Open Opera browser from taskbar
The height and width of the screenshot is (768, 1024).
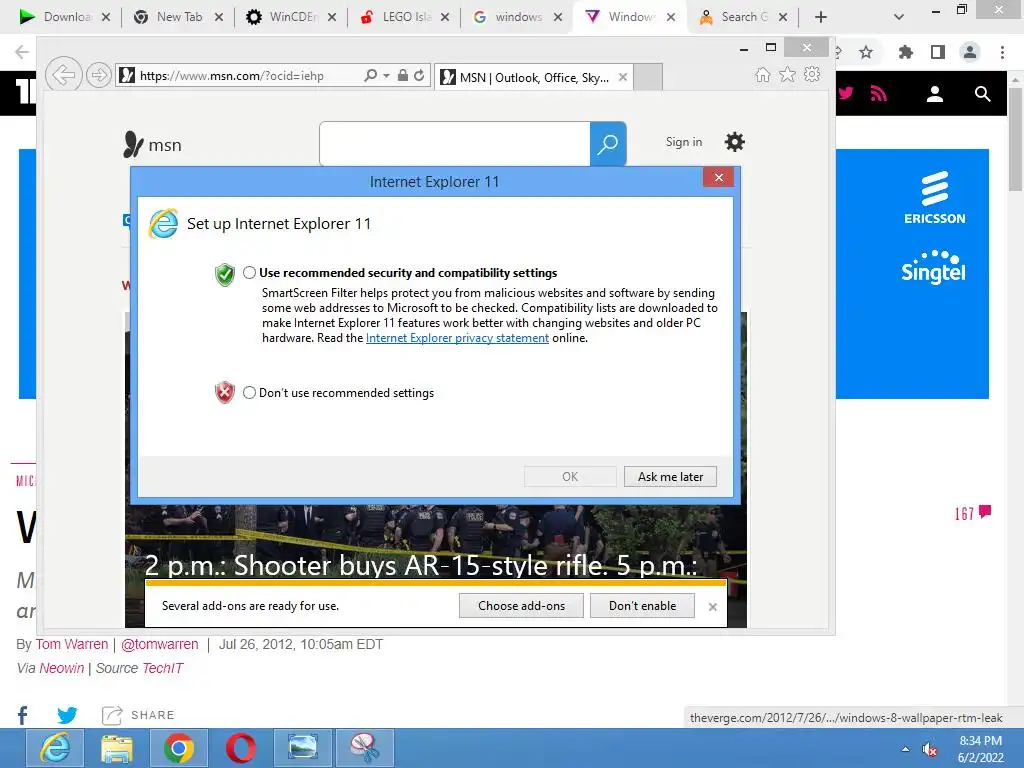tap(241, 748)
